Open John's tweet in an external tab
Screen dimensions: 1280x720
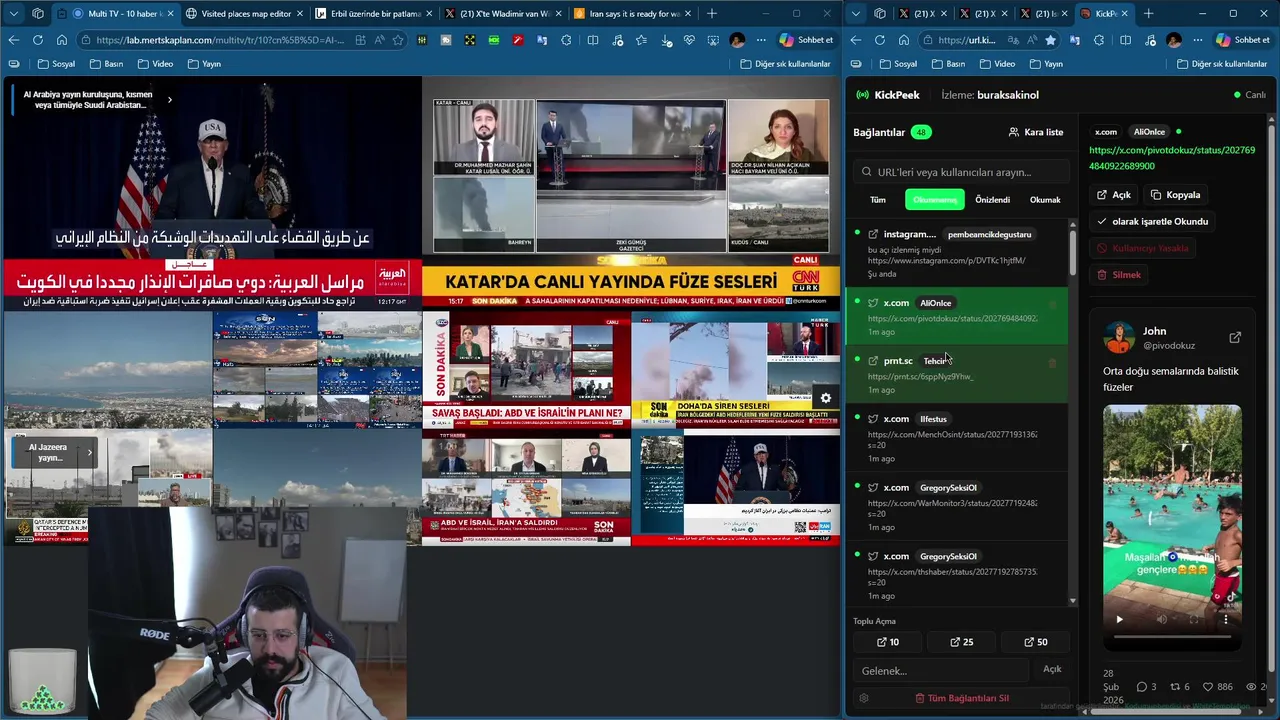pyautogui.click(x=1235, y=338)
